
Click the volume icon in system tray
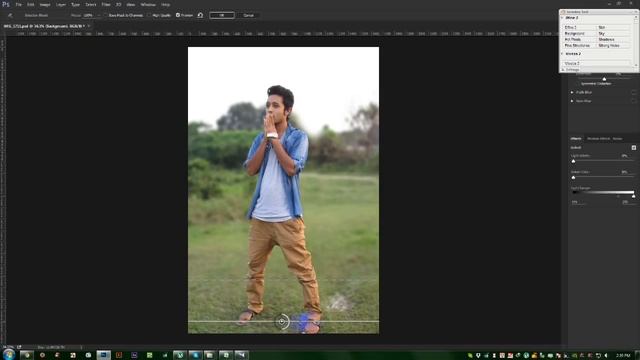pos(606,356)
